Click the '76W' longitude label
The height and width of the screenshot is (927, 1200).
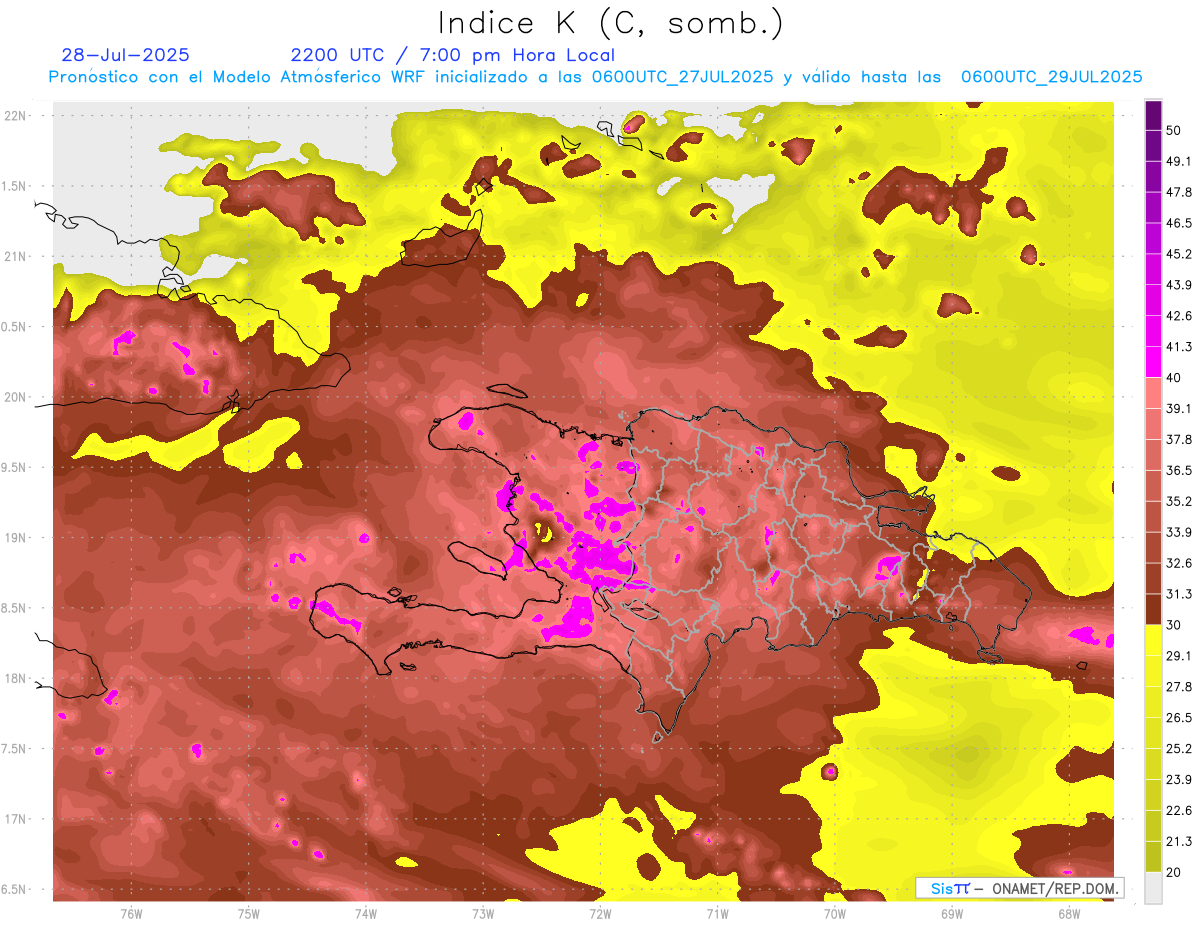tap(131, 914)
